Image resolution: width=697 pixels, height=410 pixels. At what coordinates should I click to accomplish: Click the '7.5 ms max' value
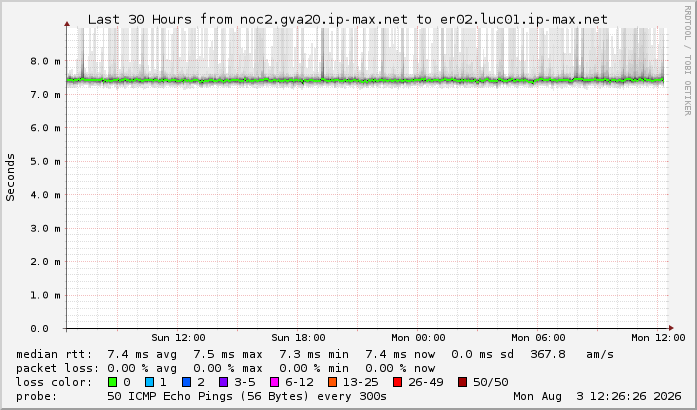(x=228, y=354)
